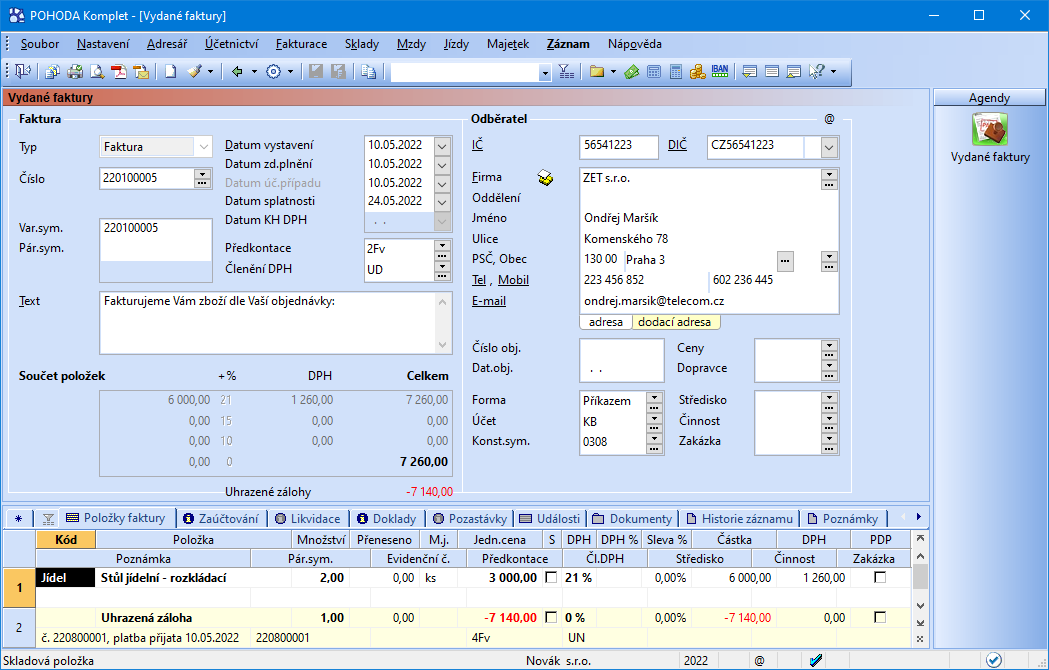The image size is (1049, 670).
Task: Click blue checkmark icon in status bar
Action: (x=816, y=661)
